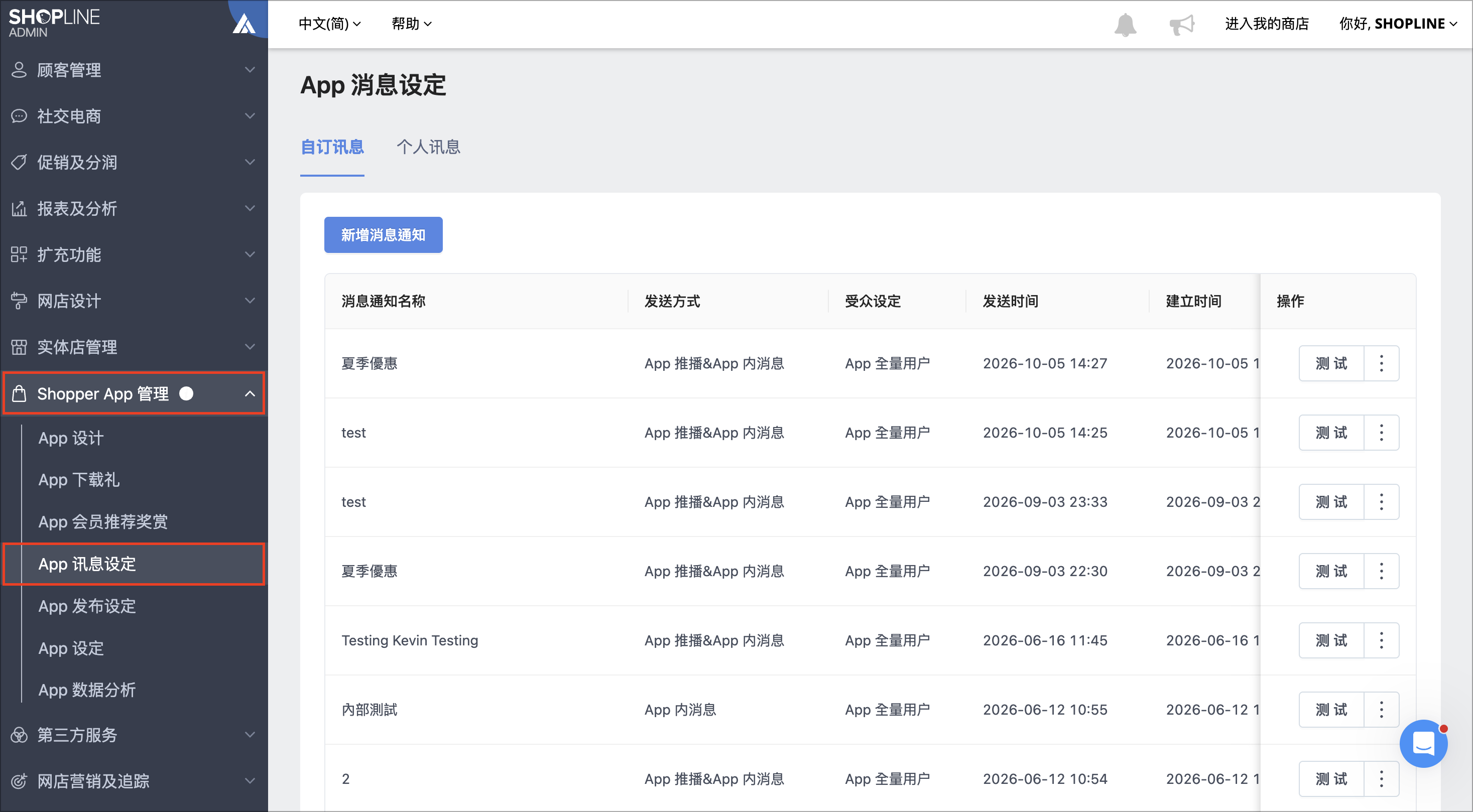Click the store design paint roller icon
1473x812 pixels.
(x=19, y=301)
